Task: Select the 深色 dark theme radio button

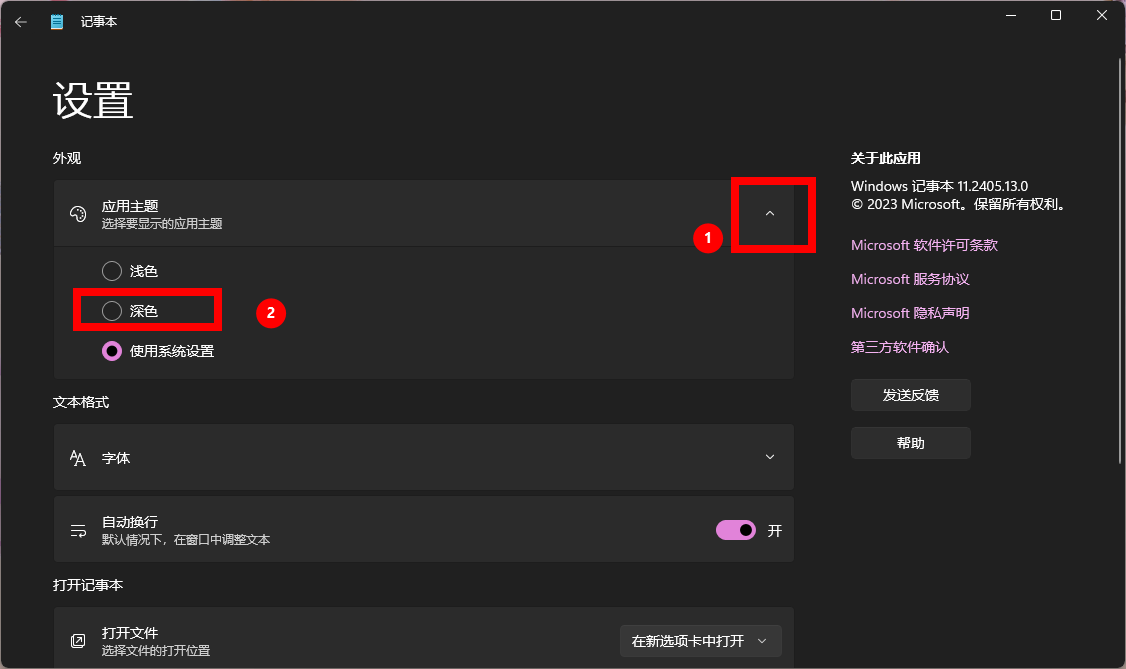Action: coord(112,311)
